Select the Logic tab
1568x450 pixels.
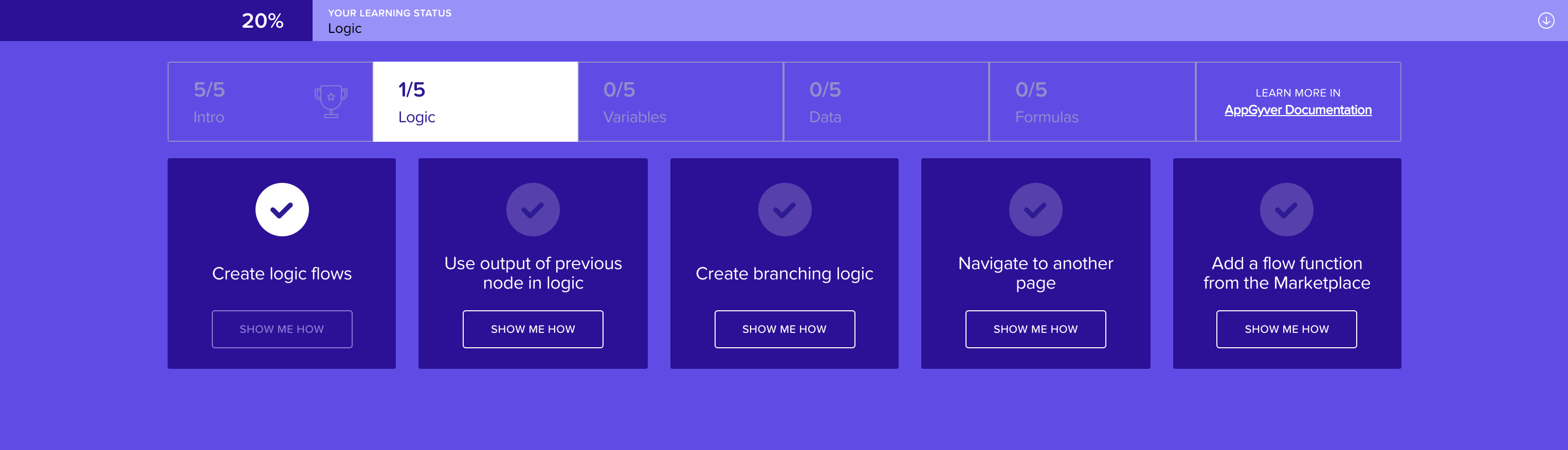pyautogui.click(x=476, y=102)
